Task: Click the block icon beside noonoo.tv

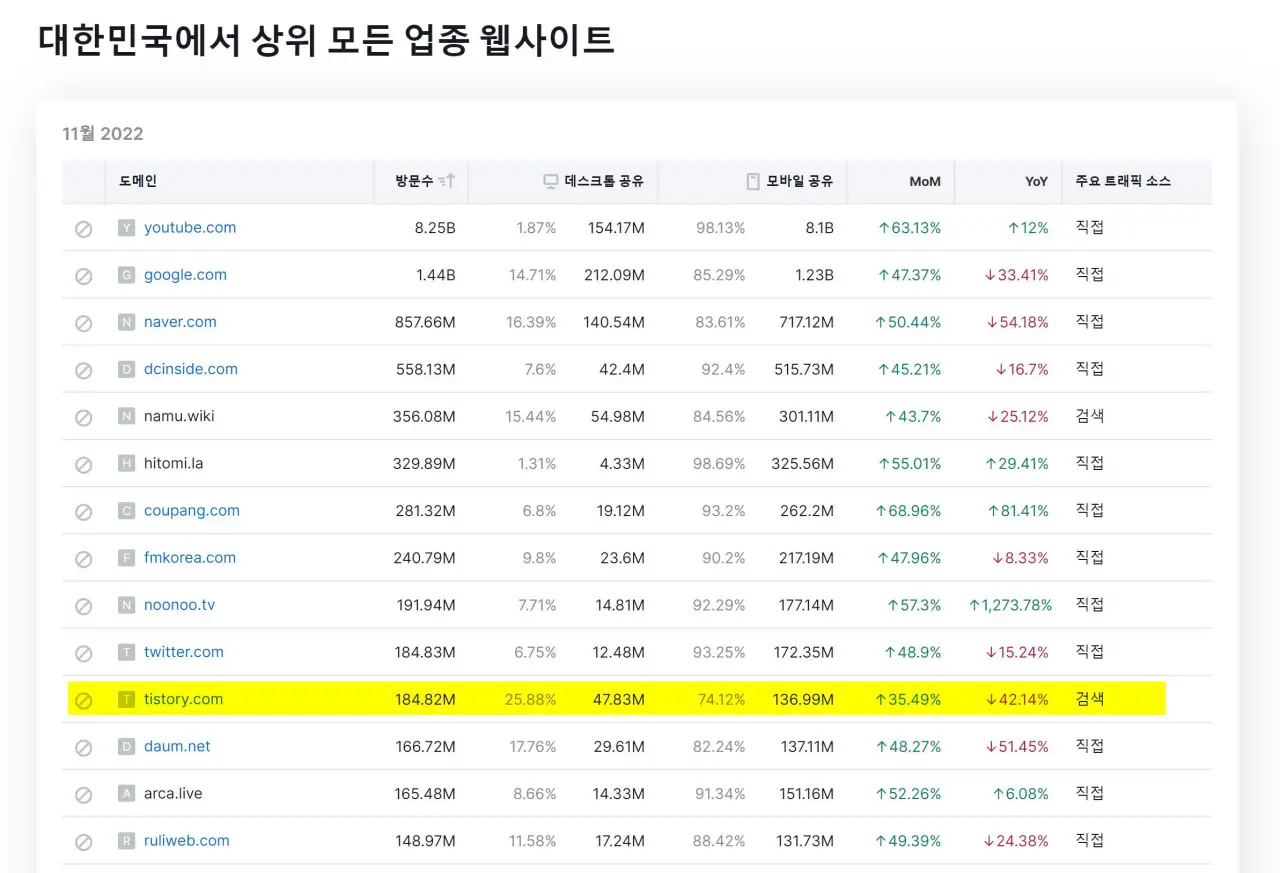Action: tap(84, 606)
